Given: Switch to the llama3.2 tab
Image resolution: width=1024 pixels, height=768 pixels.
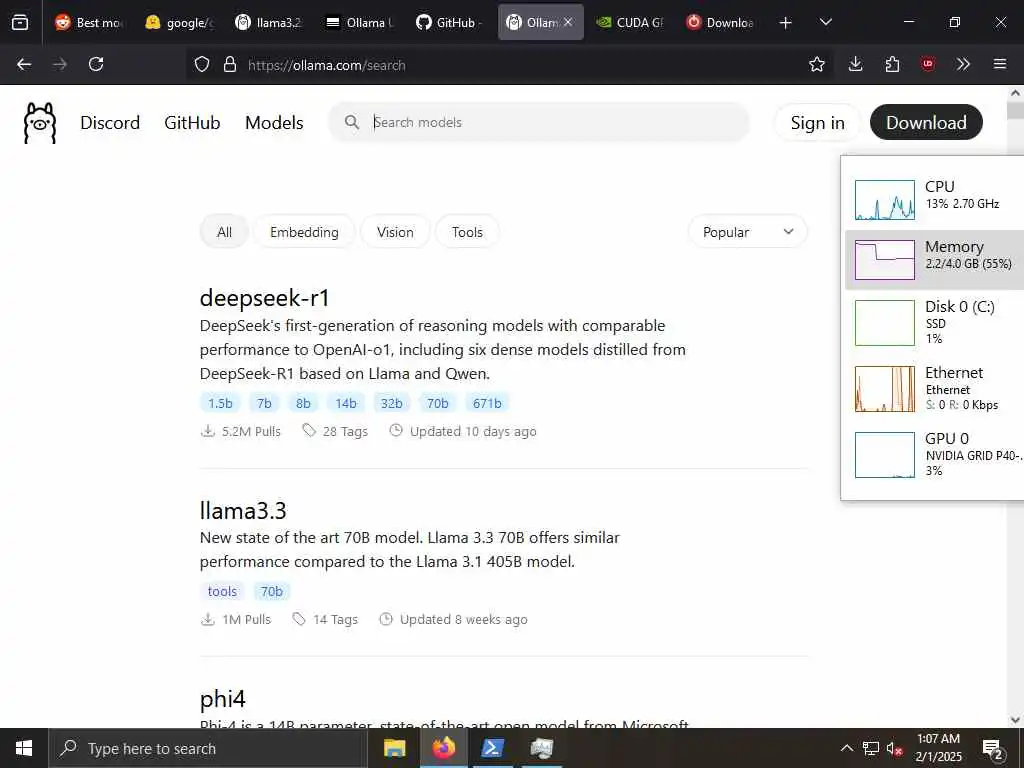Looking at the screenshot, I should point(269,22).
